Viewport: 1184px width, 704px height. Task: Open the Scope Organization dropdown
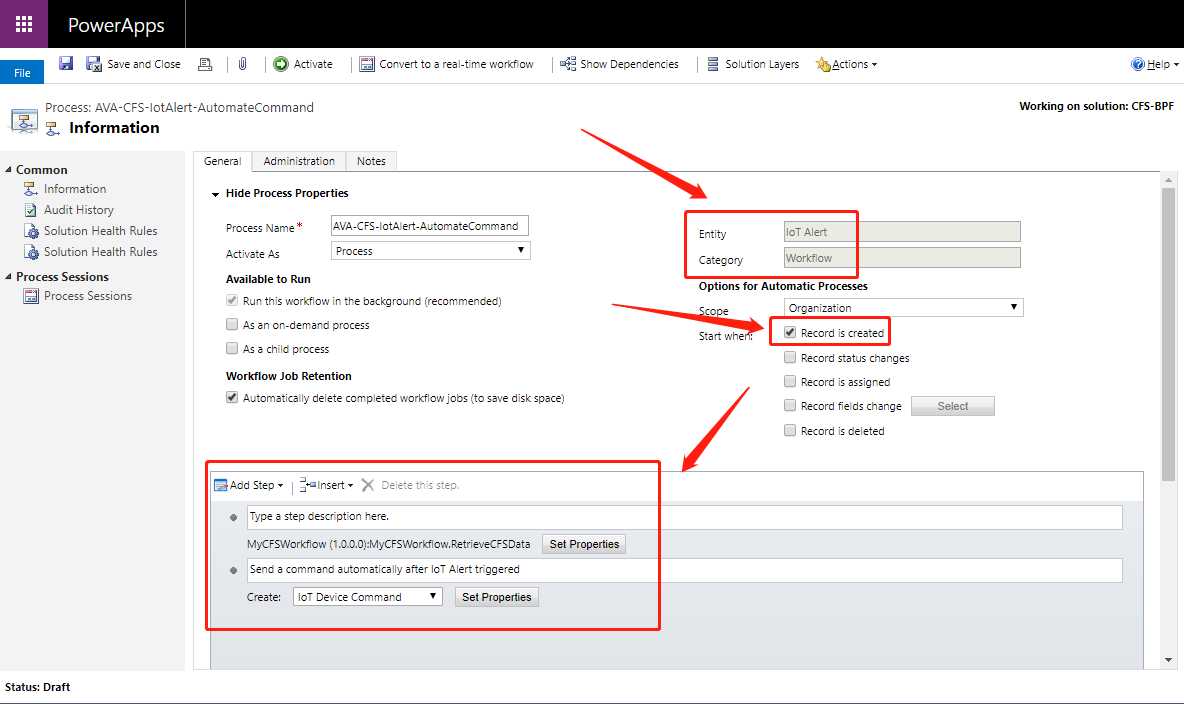pos(903,307)
